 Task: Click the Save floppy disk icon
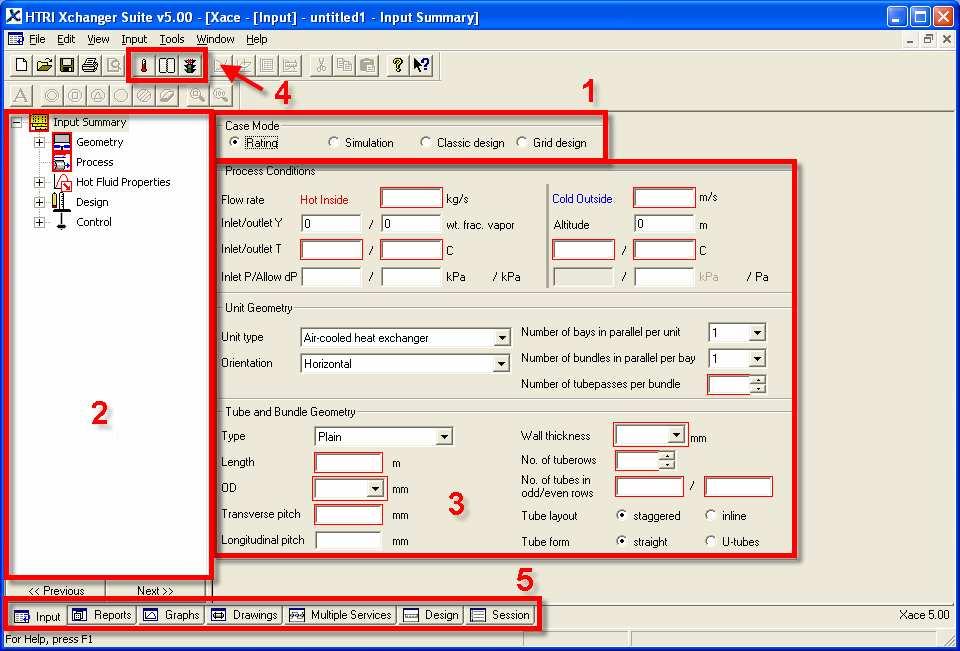click(67, 65)
